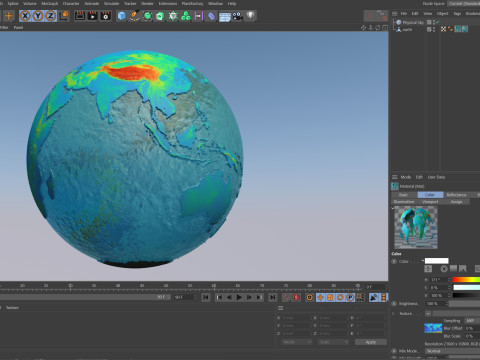Image resolution: width=480 pixels, height=360 pixels.
Task: Toggle the Z axis lock
Action: [x=50, y=16]
